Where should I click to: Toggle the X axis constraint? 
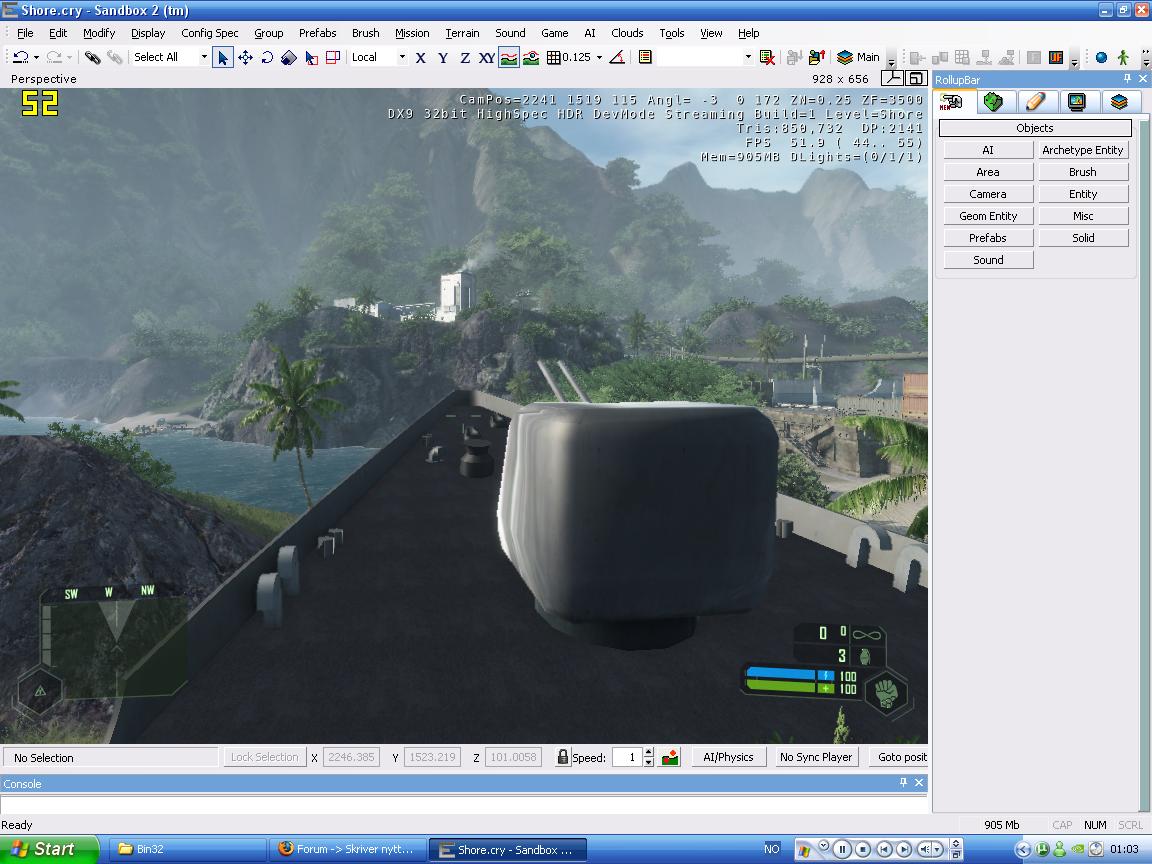pyautogui.click(x=420, y=57)
